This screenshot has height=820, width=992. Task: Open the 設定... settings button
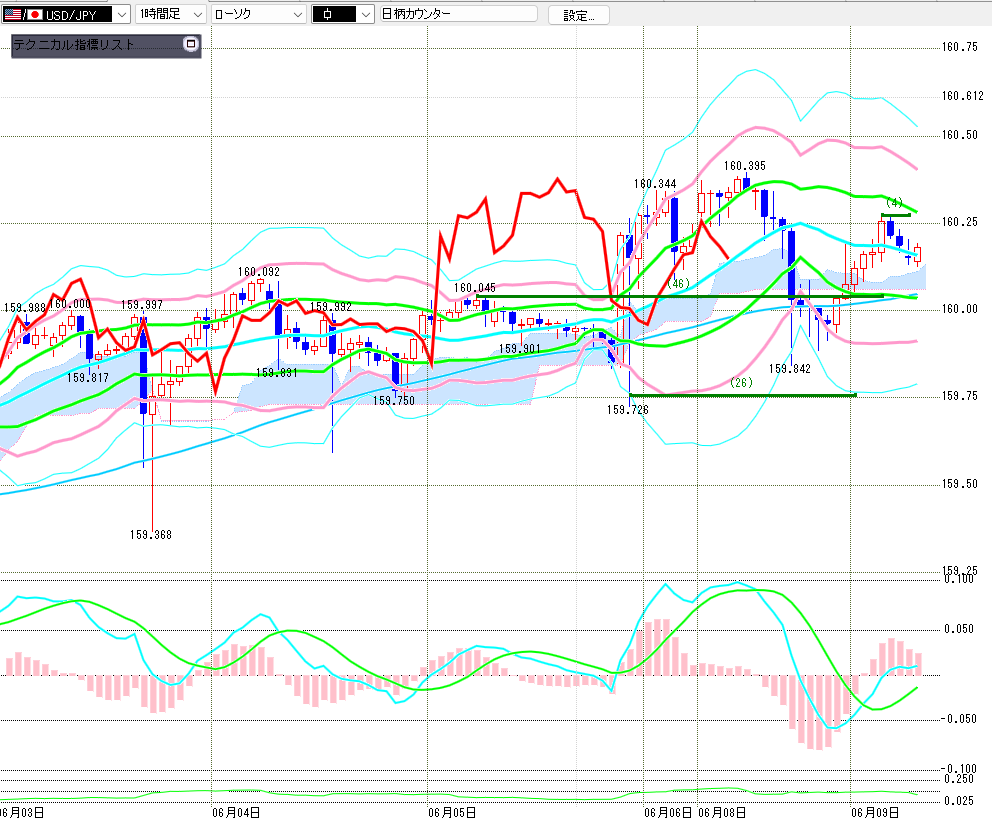[578, 15]
